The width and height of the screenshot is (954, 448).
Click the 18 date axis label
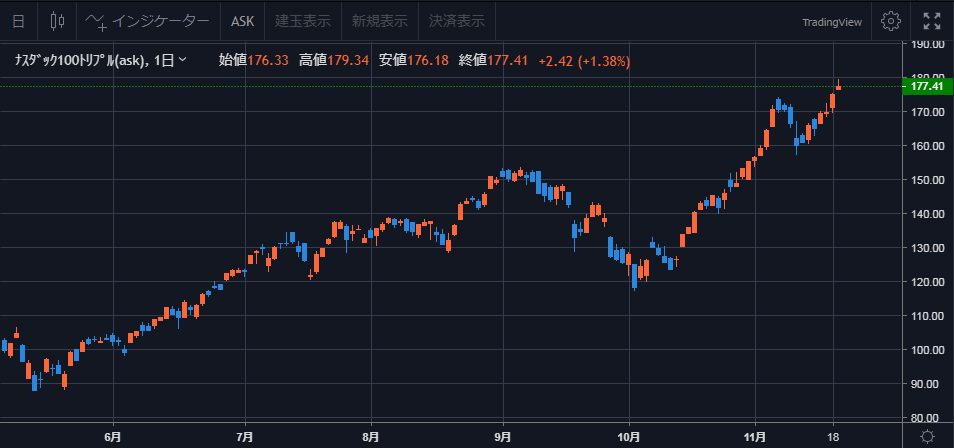tap(834, 436)
